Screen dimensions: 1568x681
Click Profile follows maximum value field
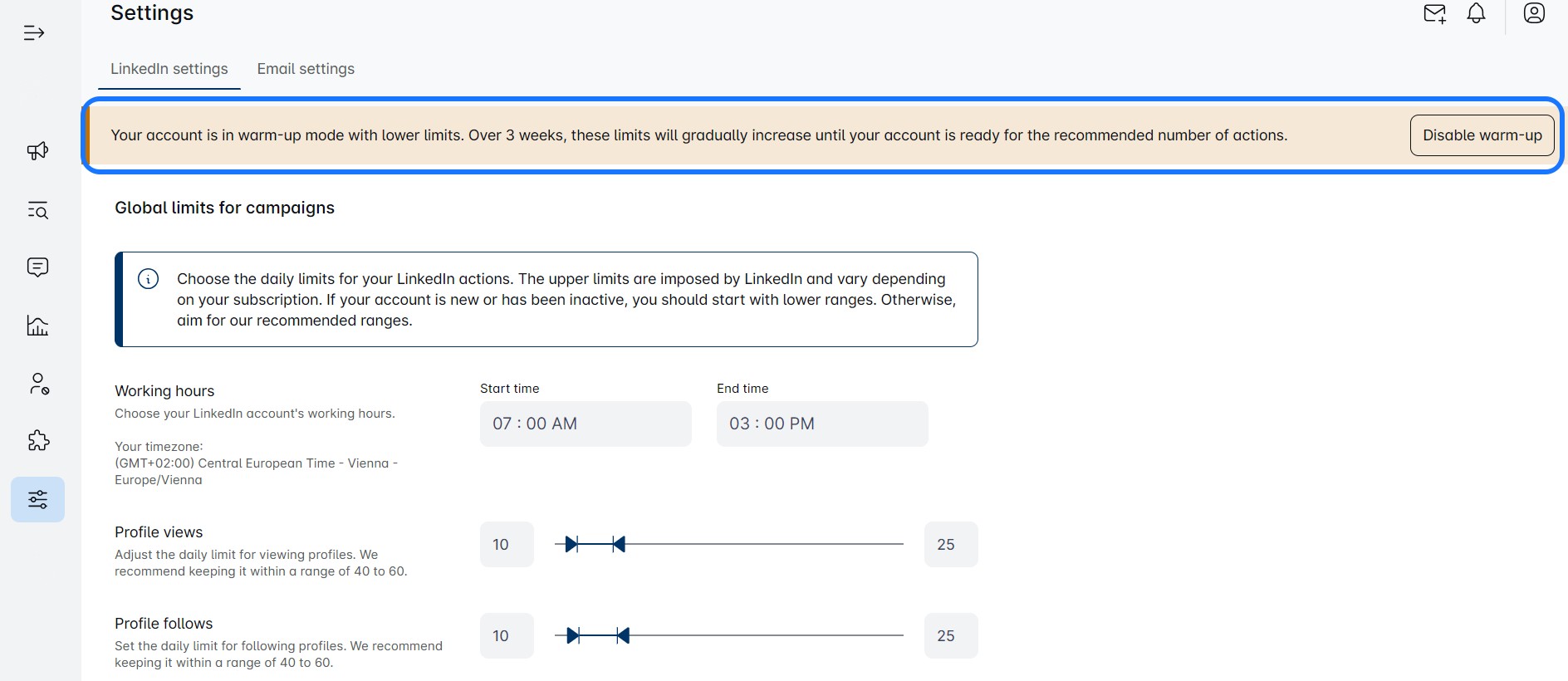[x=951, y=636]
